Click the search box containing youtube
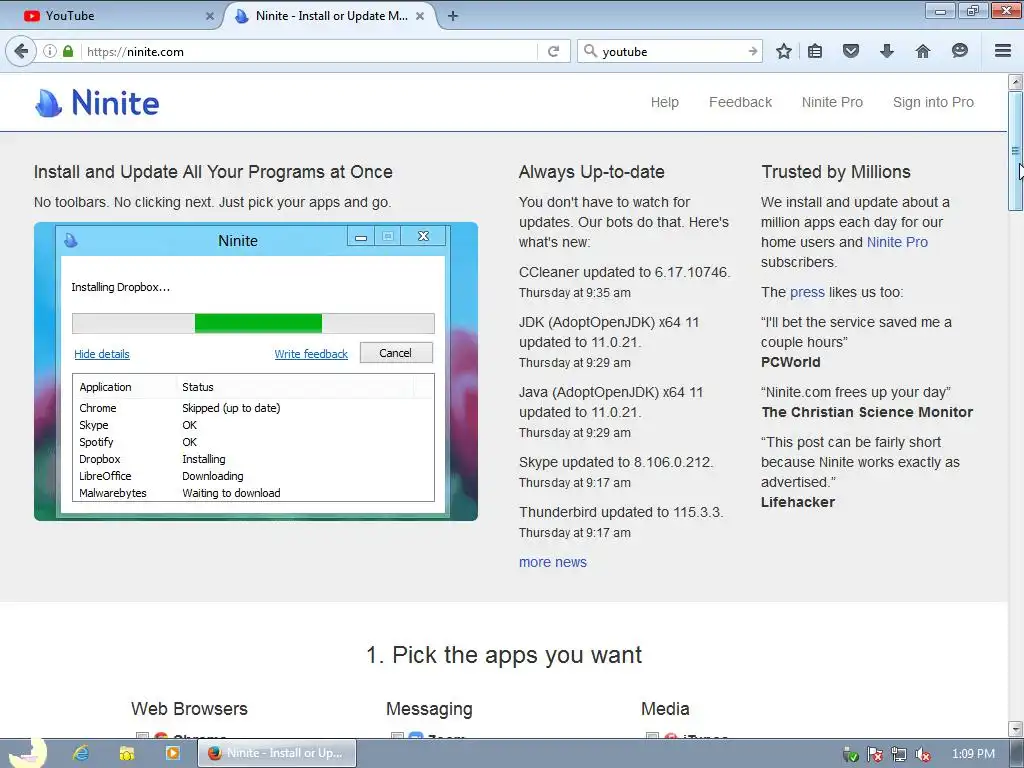 669,51
